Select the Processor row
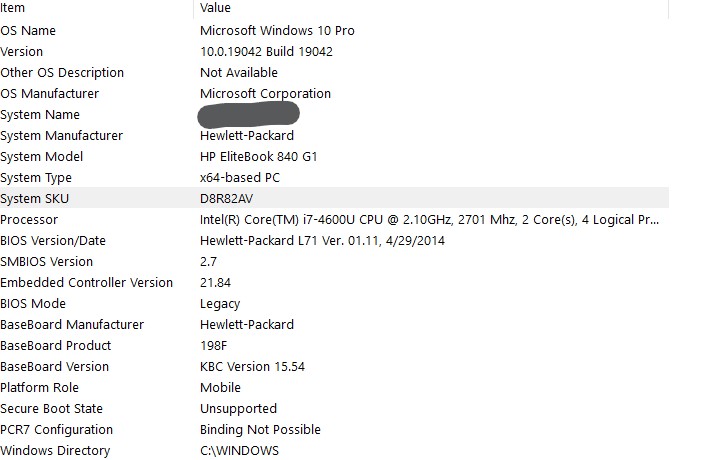 [x=334, y=220]
